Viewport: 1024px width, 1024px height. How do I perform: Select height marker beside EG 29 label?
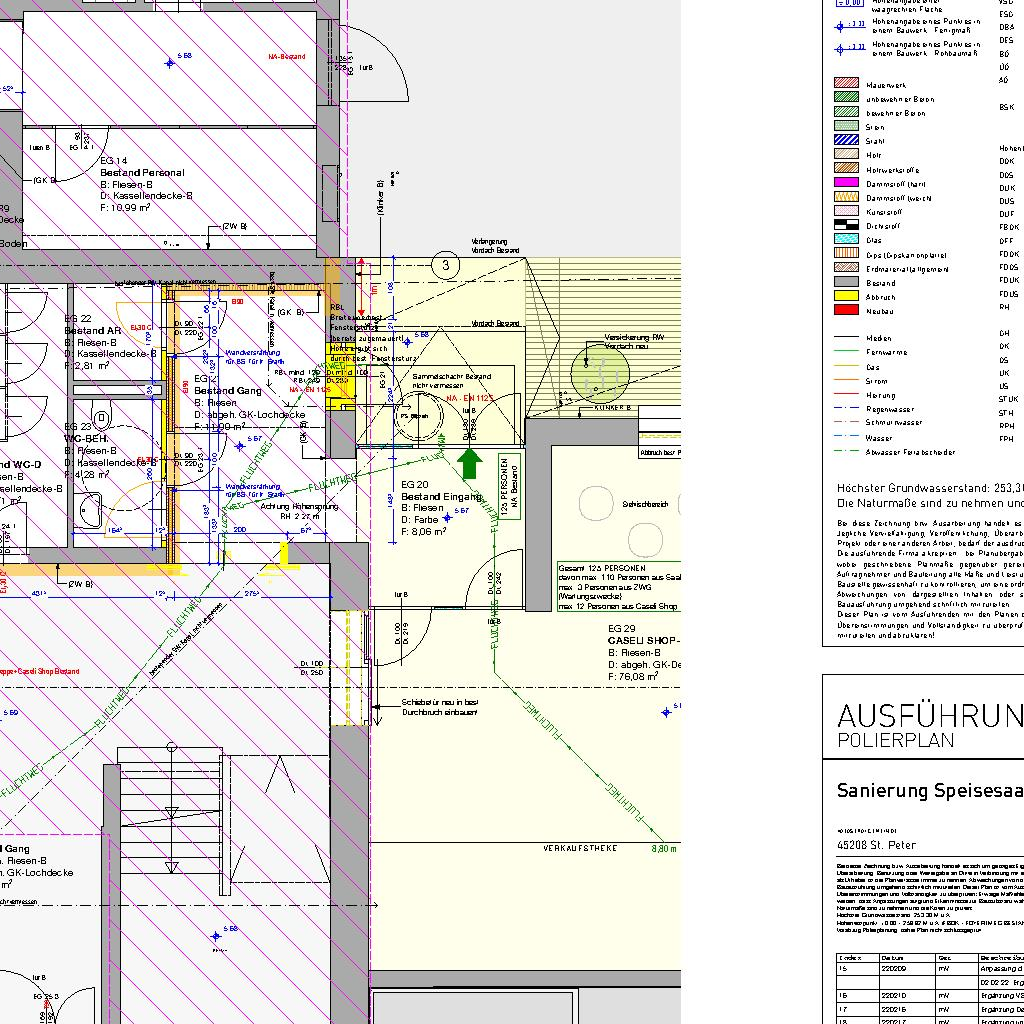point(667,711)
